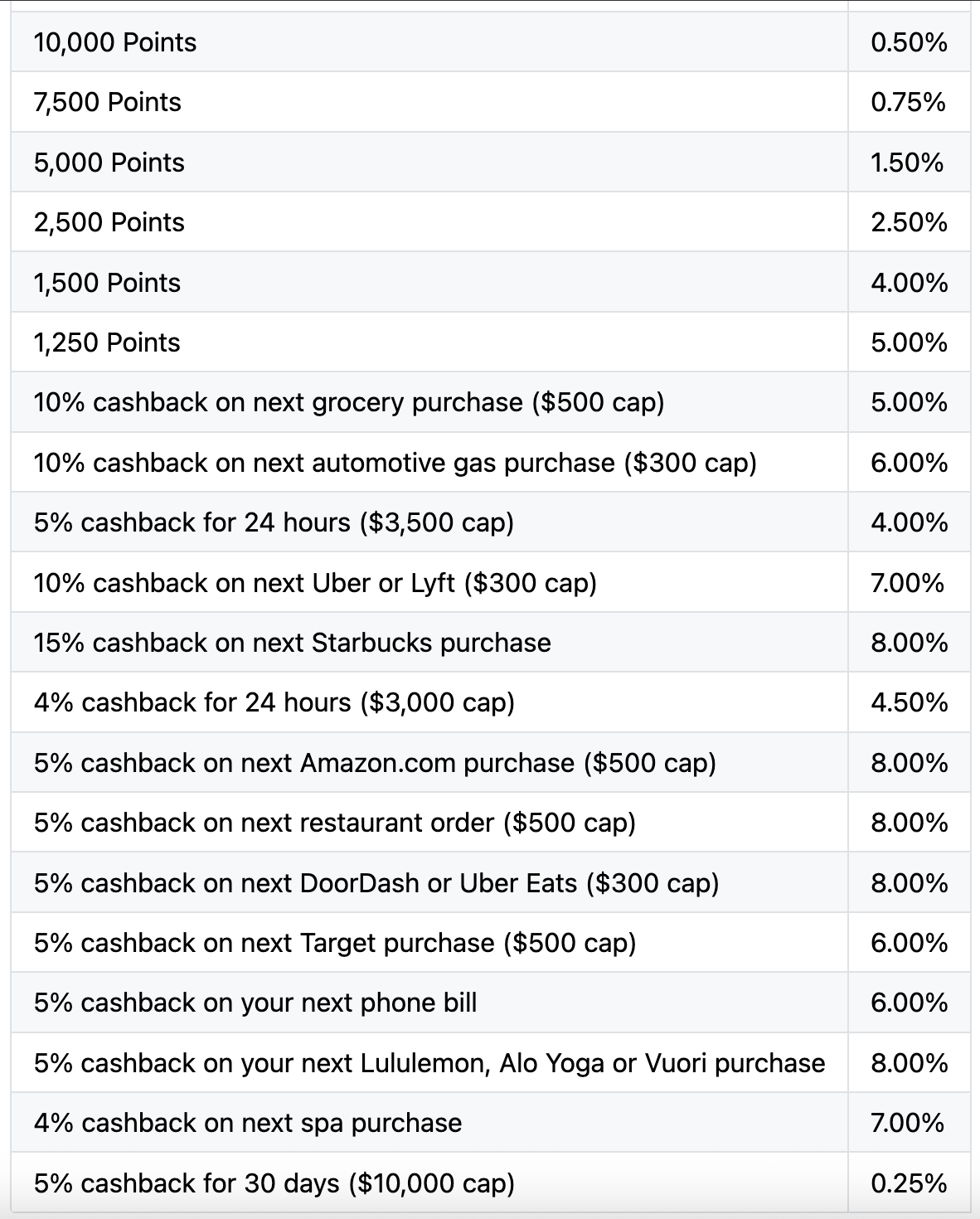Click the Amazon.com purchase cashback row
Image resolution: width=980 pixels, height=1219 pixels.
pos(375,763)
